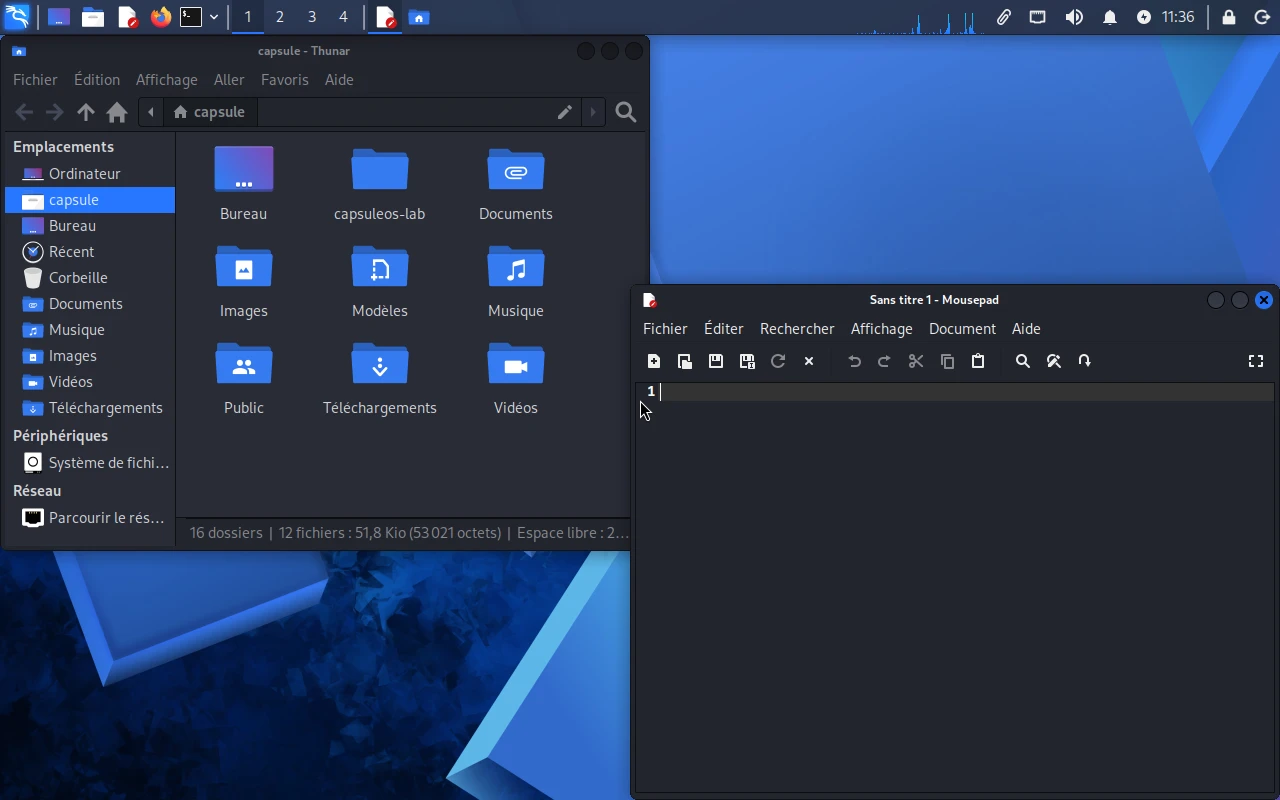This screenshot has width=1280, height=800.
Task: Click the copy icon in Mousepad toolbar
Action: pyautogui.click(x=947, y=361)
